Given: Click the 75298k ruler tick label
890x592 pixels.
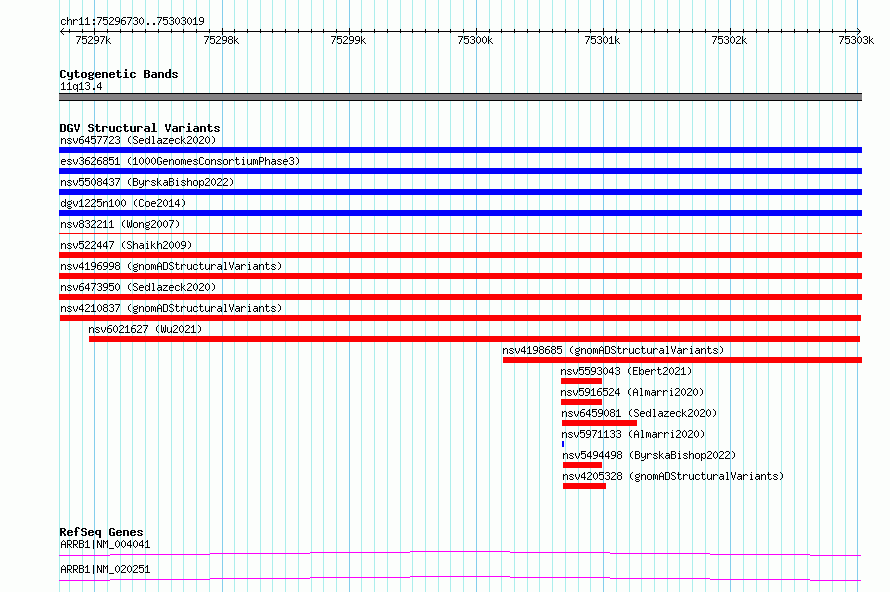Looking at the screenshot, I should (x=221, y=40).
